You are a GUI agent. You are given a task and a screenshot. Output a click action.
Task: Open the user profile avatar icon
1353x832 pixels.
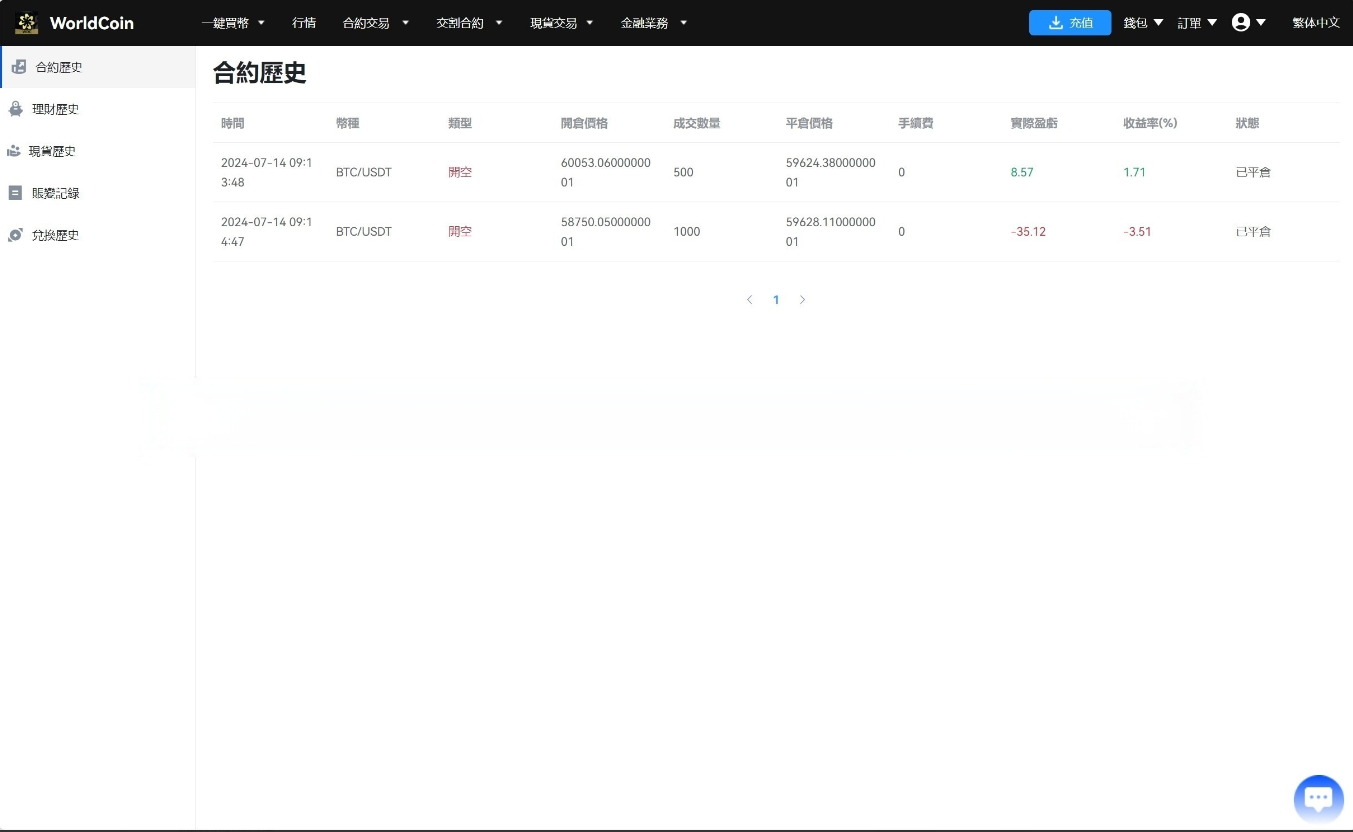click(1240, 22)
